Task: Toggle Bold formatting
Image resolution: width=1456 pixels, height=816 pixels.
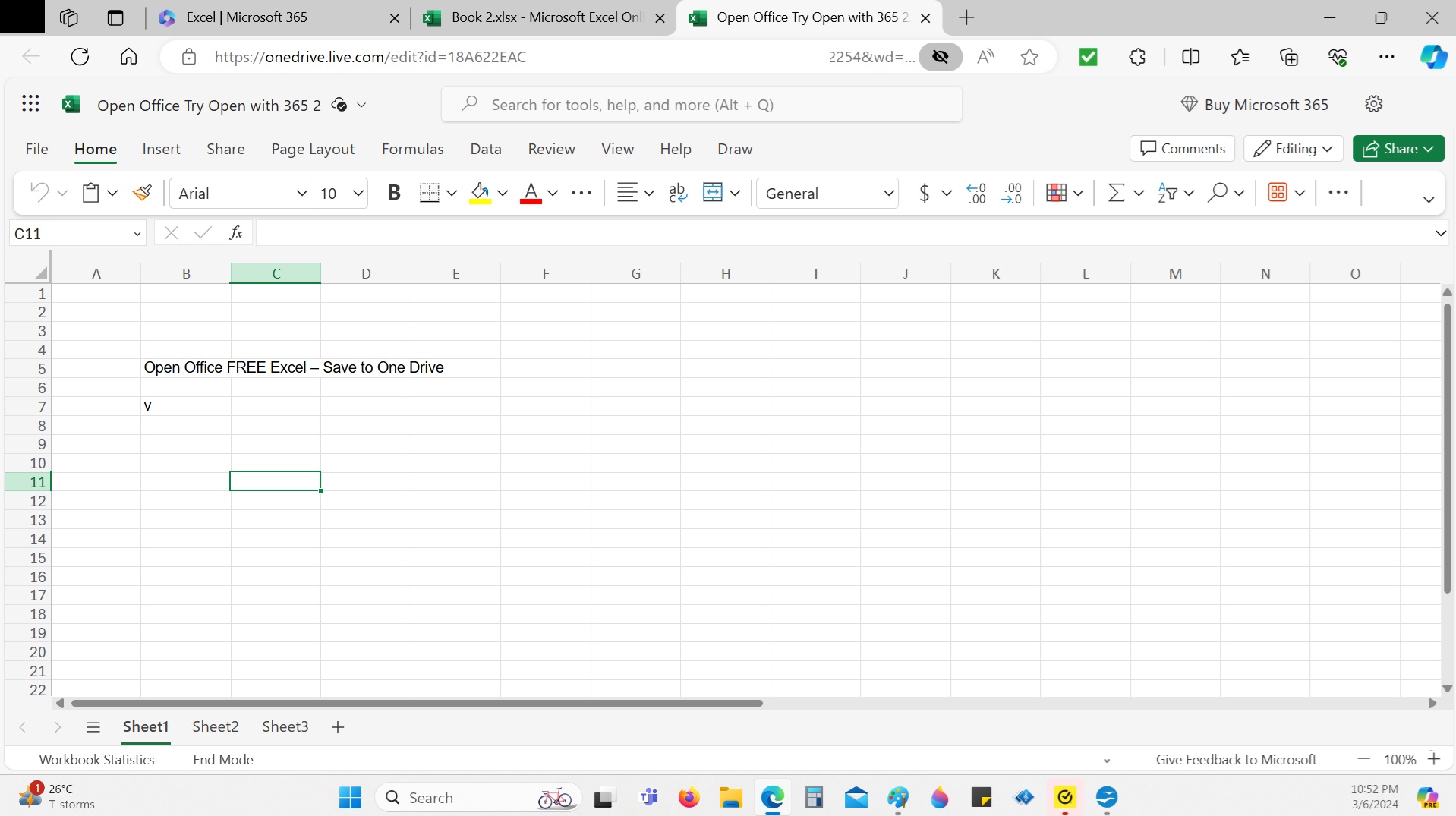Action: click(x=393, y=193)
